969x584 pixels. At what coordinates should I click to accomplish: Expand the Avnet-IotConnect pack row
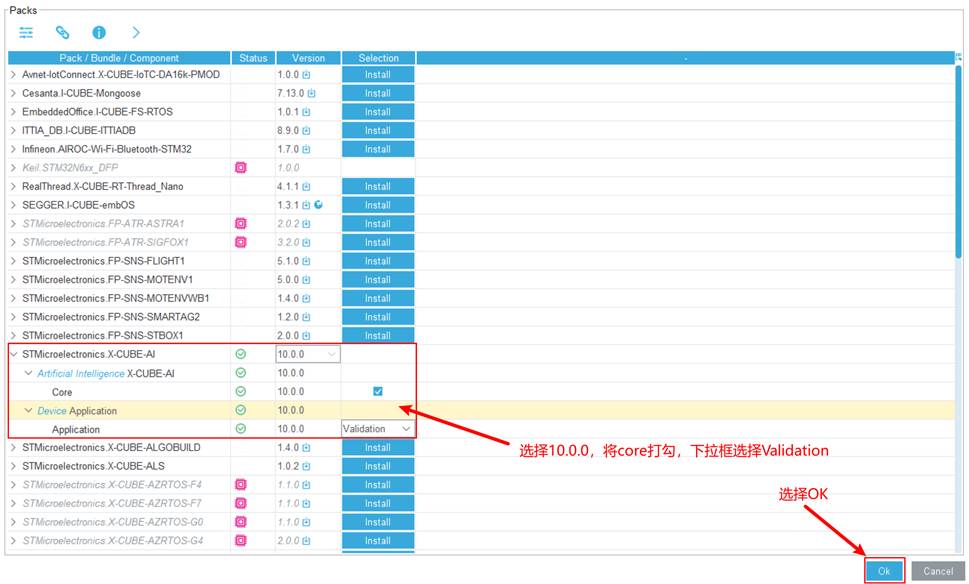(x=14, y=75)
